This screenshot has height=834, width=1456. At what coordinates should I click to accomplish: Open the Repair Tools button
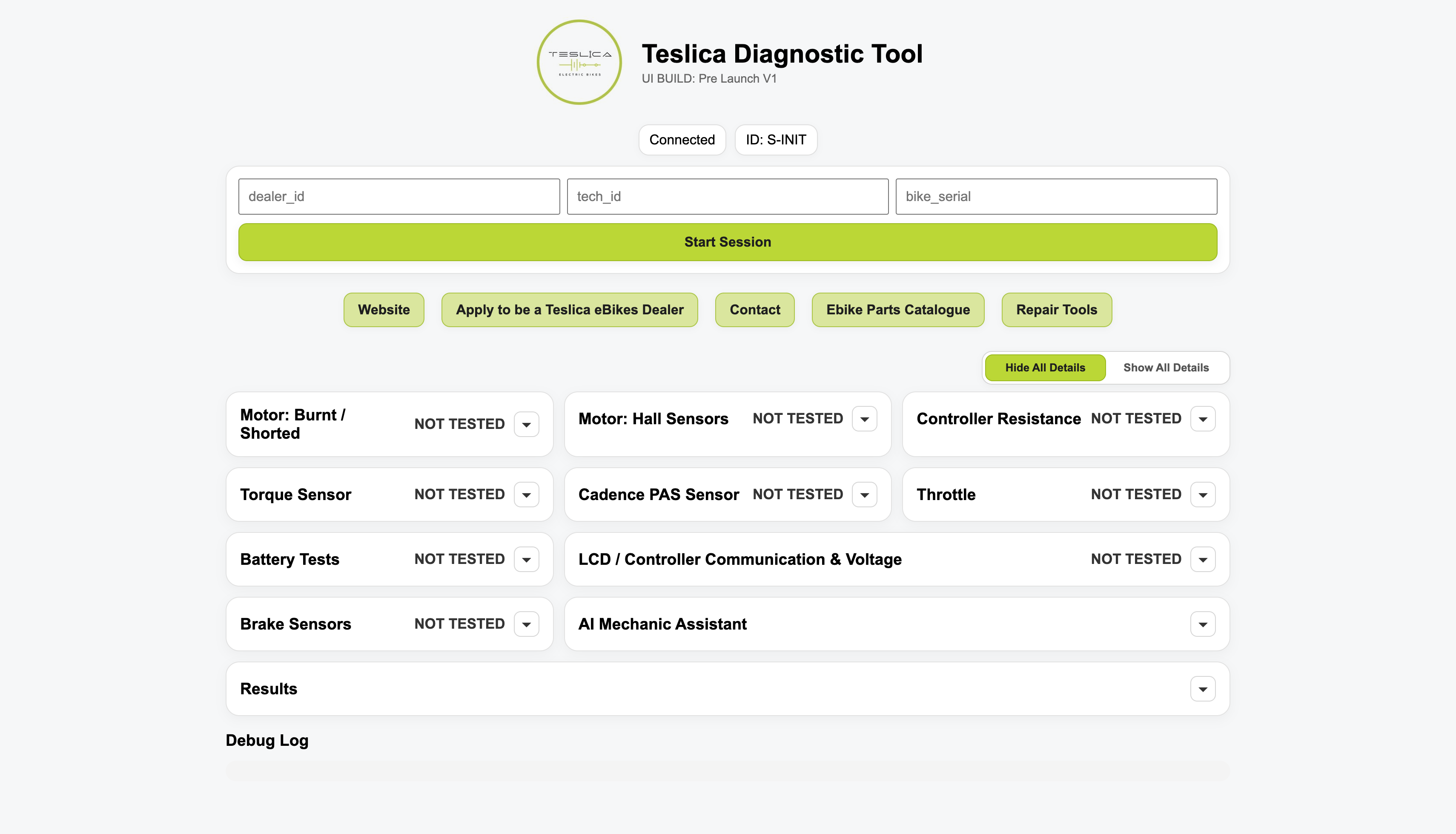(1057, 310)
